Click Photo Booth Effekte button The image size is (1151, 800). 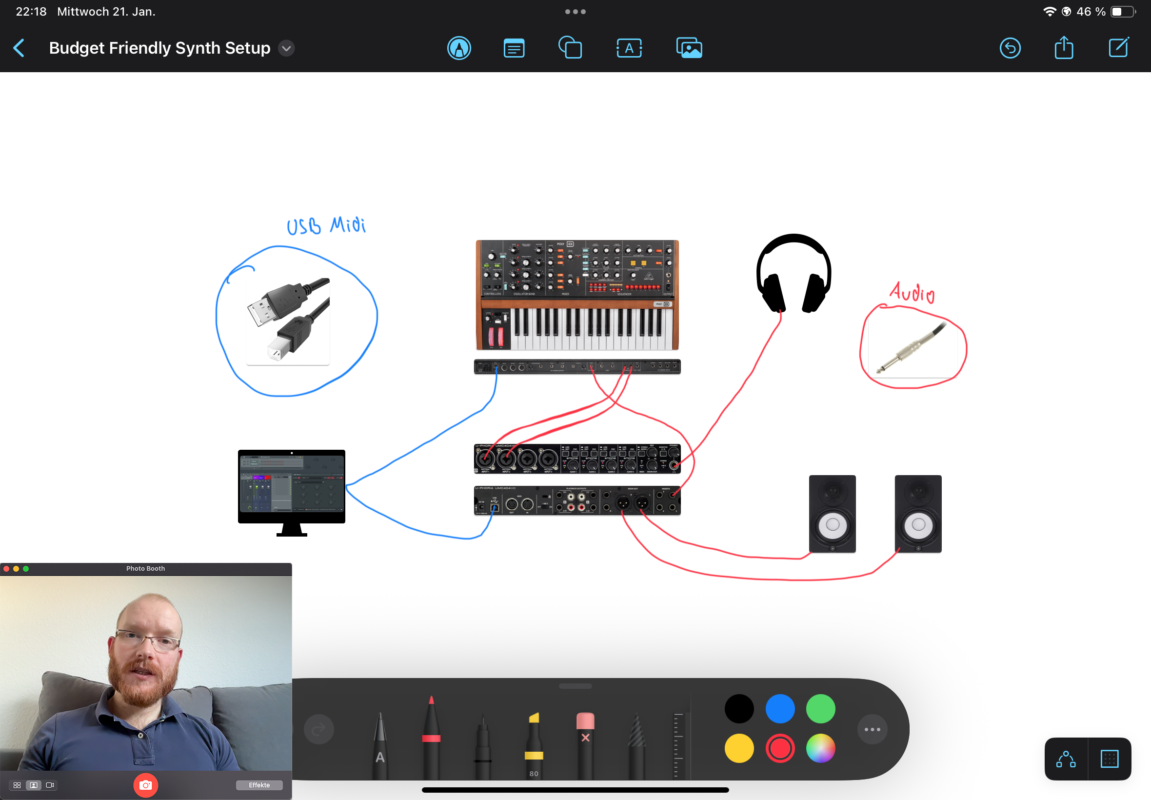(259, 785)
